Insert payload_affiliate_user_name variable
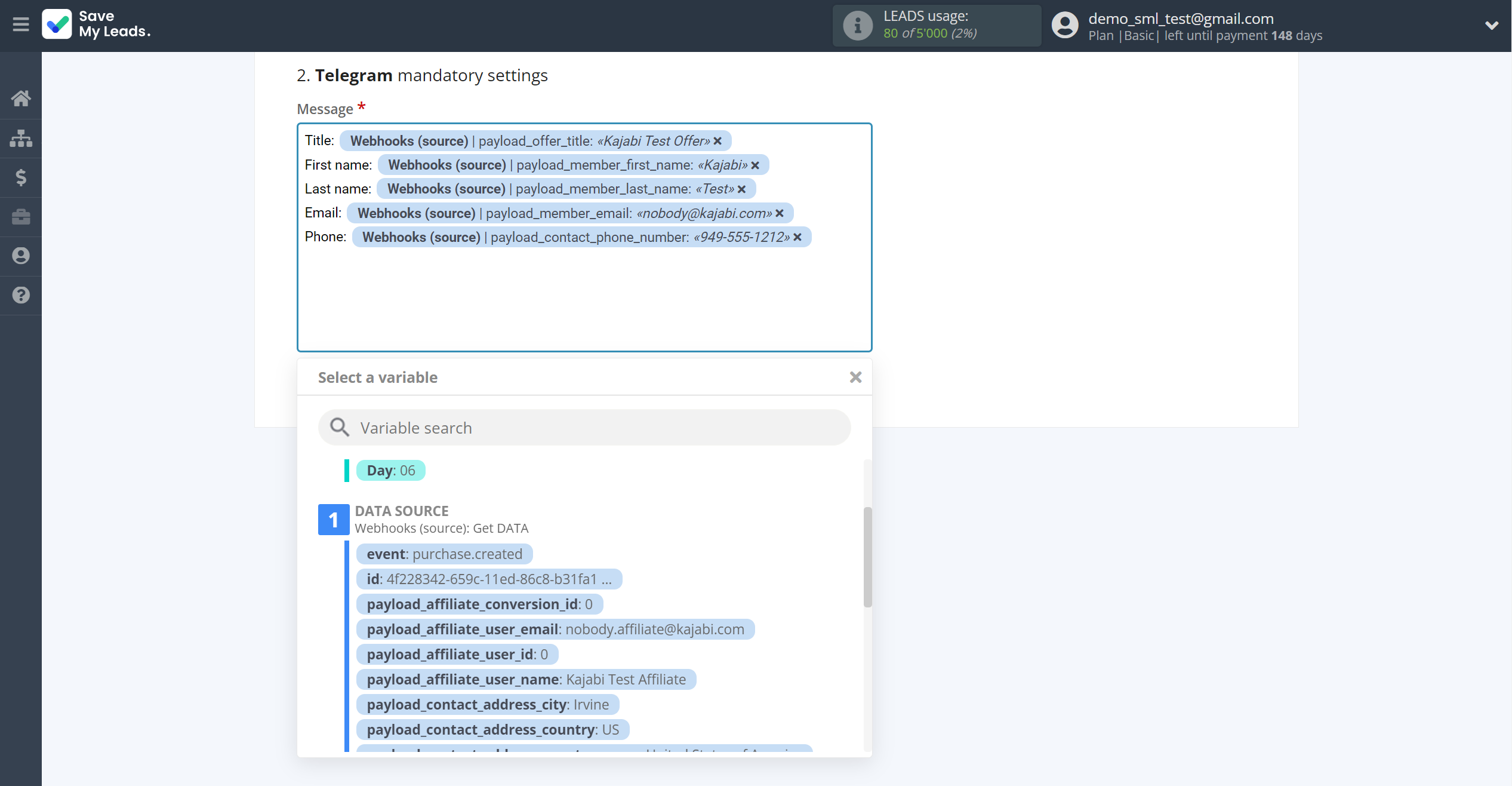This screenshot has width=1512, height=786. (526, 680)
